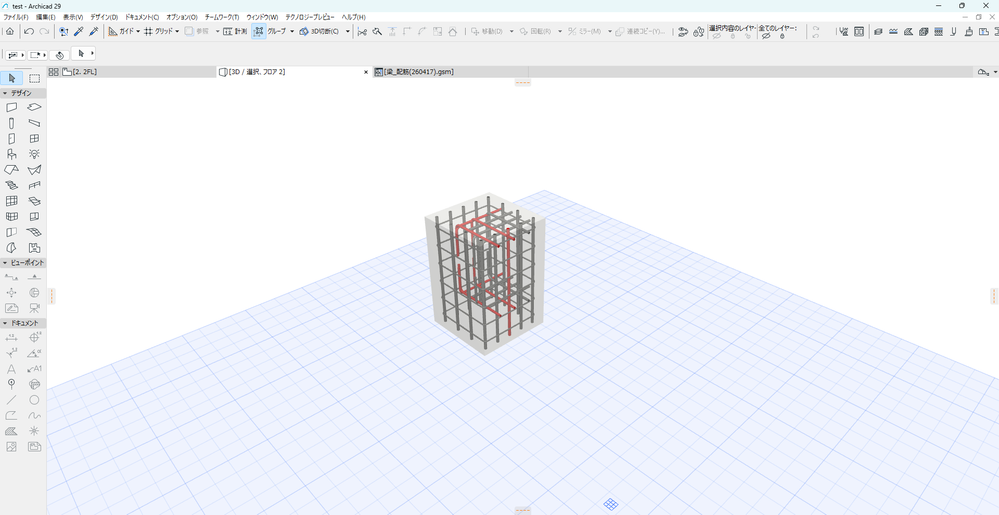
Task: Select the Beam tool
Action: click(34, 123)
